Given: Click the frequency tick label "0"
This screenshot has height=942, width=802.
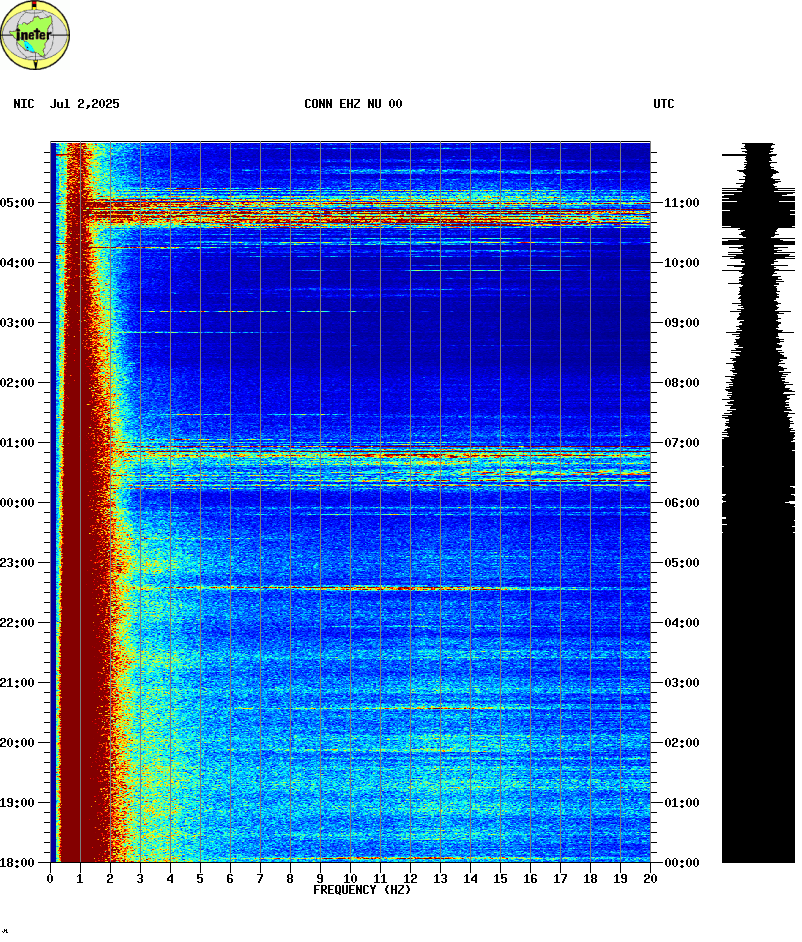Looking at the screenshot, I should tap(50, 879).
